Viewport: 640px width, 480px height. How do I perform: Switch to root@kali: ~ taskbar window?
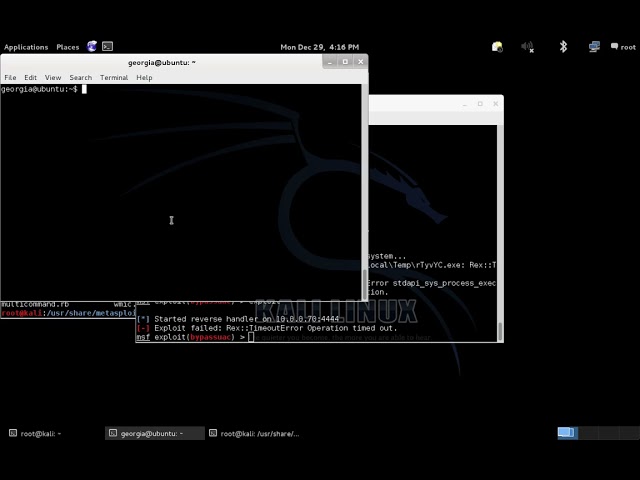point(53,433)
